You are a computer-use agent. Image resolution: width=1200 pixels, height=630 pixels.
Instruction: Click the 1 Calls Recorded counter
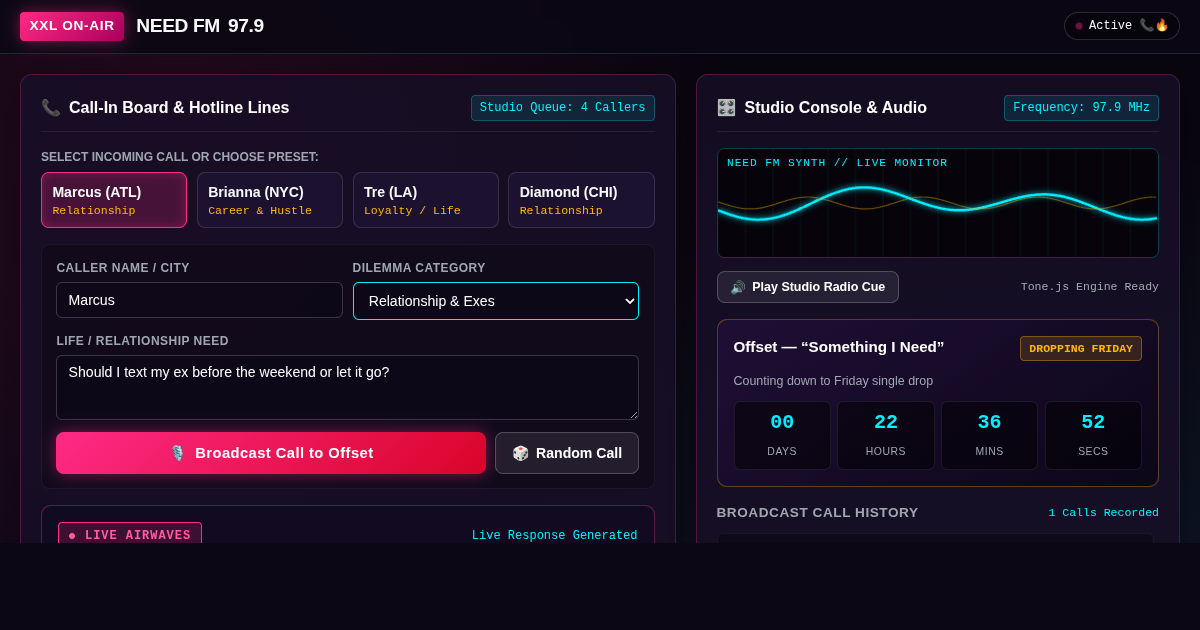(1104, 513)
